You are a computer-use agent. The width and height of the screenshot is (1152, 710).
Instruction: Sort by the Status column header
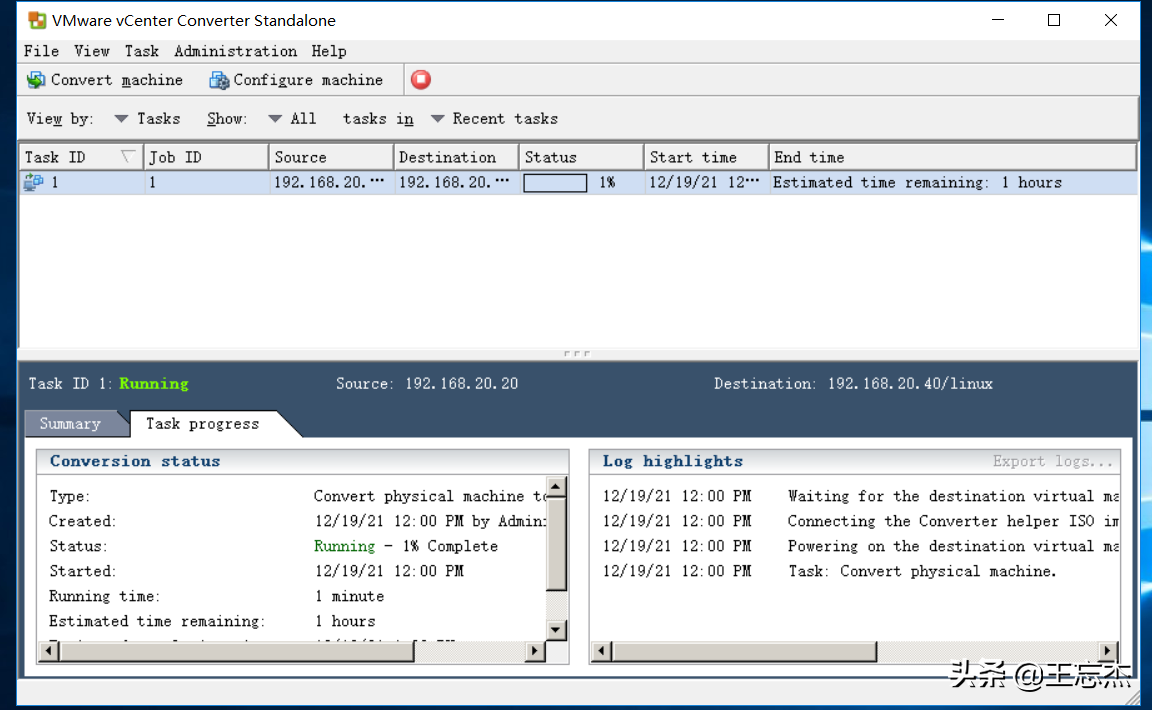pyautogui.click(x=580, y=157)
